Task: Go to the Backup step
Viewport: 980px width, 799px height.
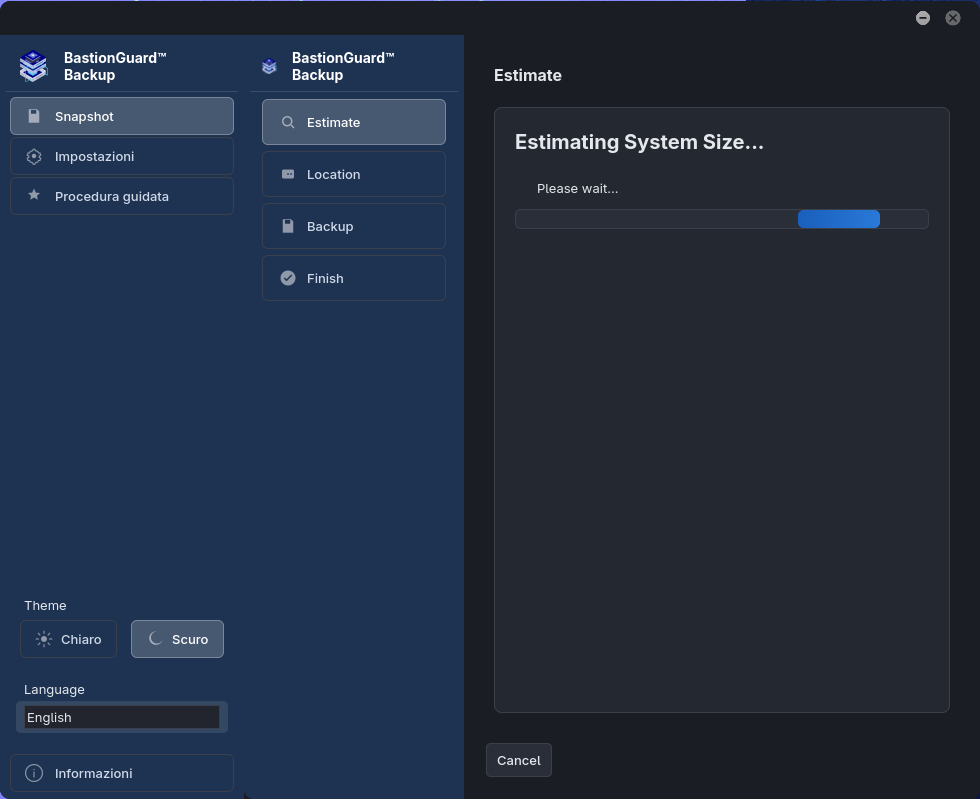Action: coord(354,226)
